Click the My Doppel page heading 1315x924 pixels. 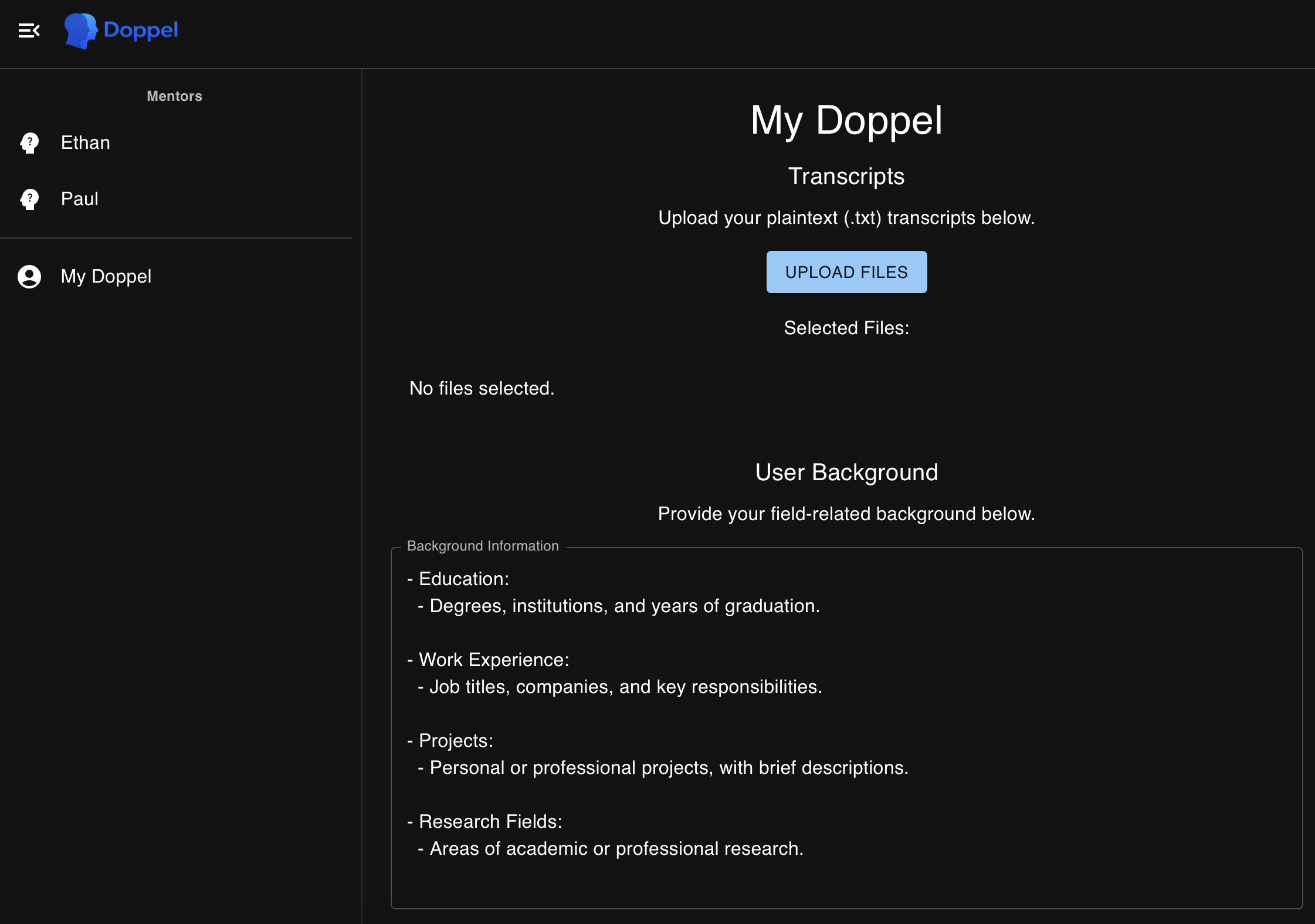846,120
